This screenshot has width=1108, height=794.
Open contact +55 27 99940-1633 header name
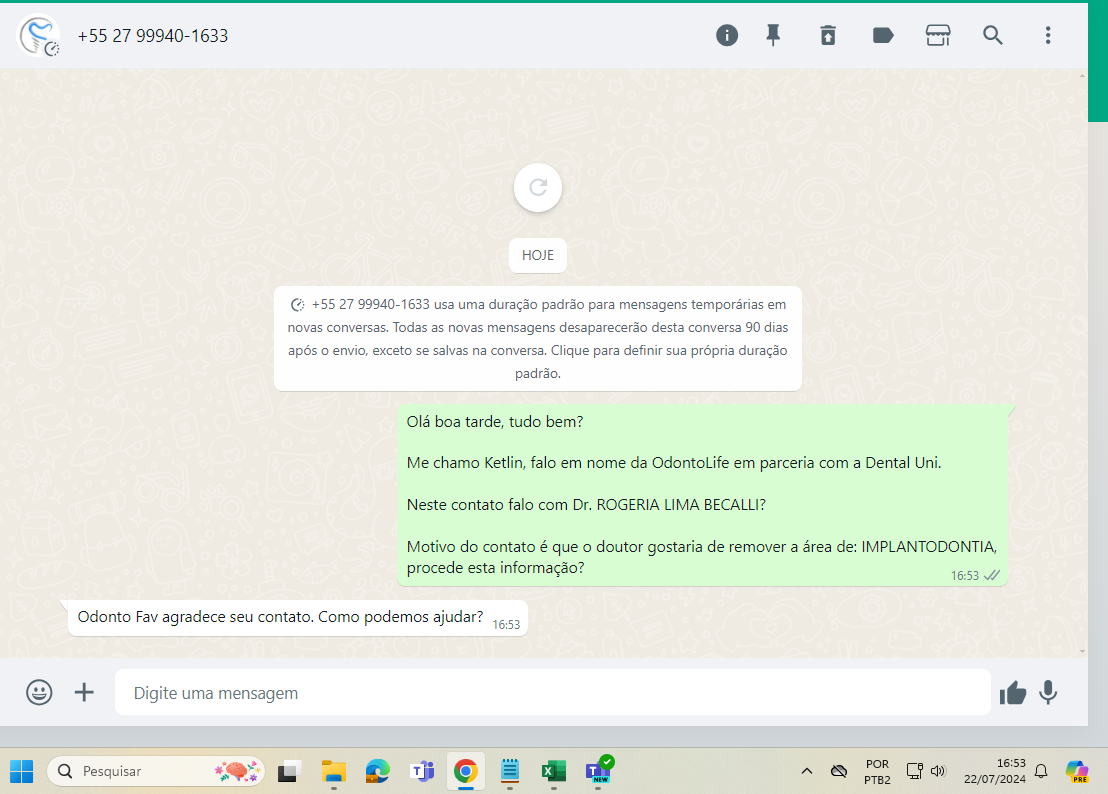pos(153,36)
